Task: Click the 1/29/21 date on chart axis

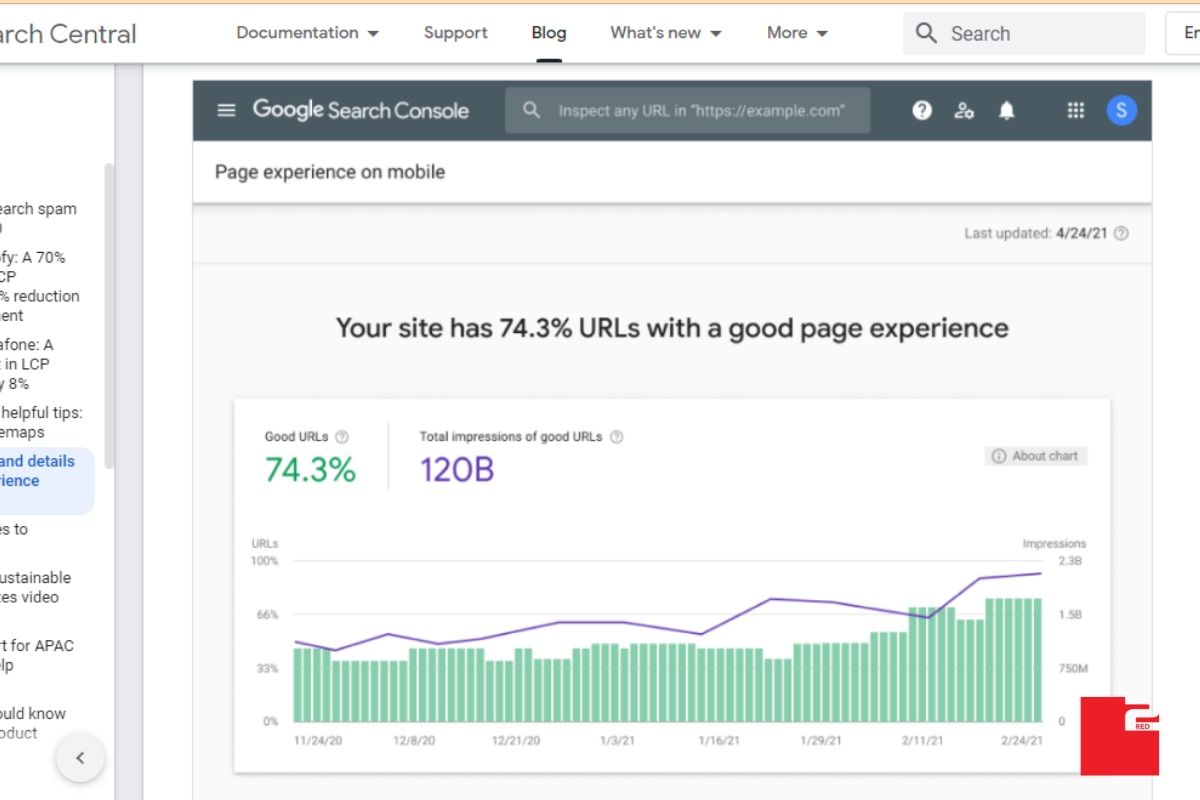Action: pyautogui.click(x=821, y=741)
